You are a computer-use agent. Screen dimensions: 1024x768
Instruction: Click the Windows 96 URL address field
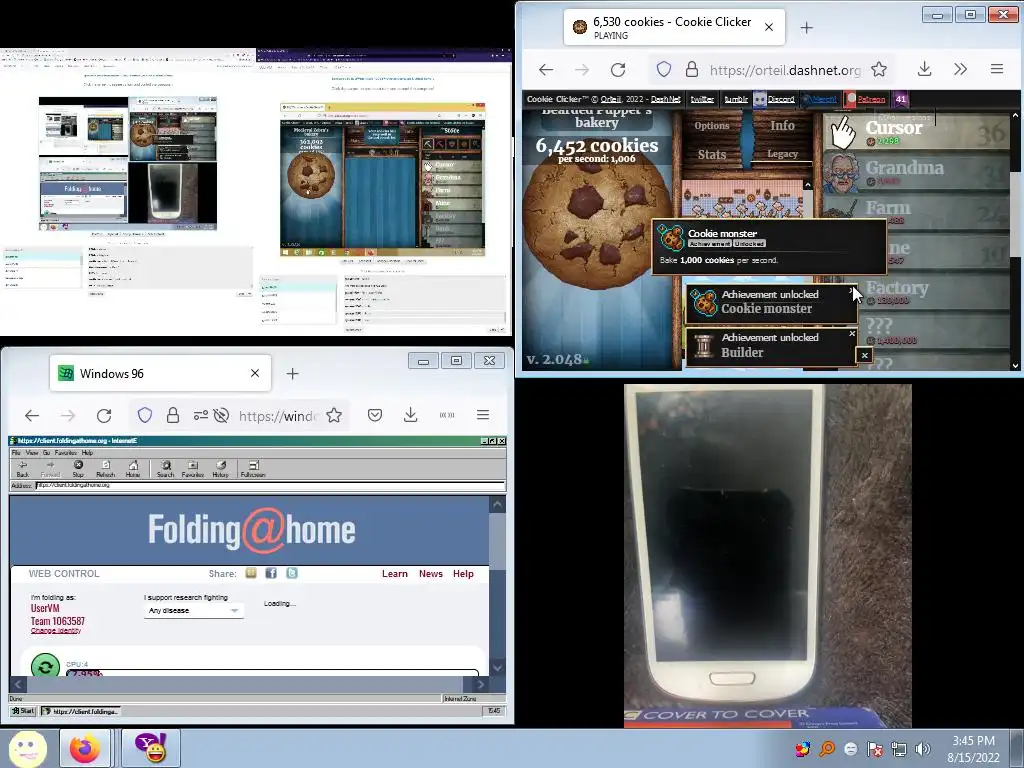(280, 415)
